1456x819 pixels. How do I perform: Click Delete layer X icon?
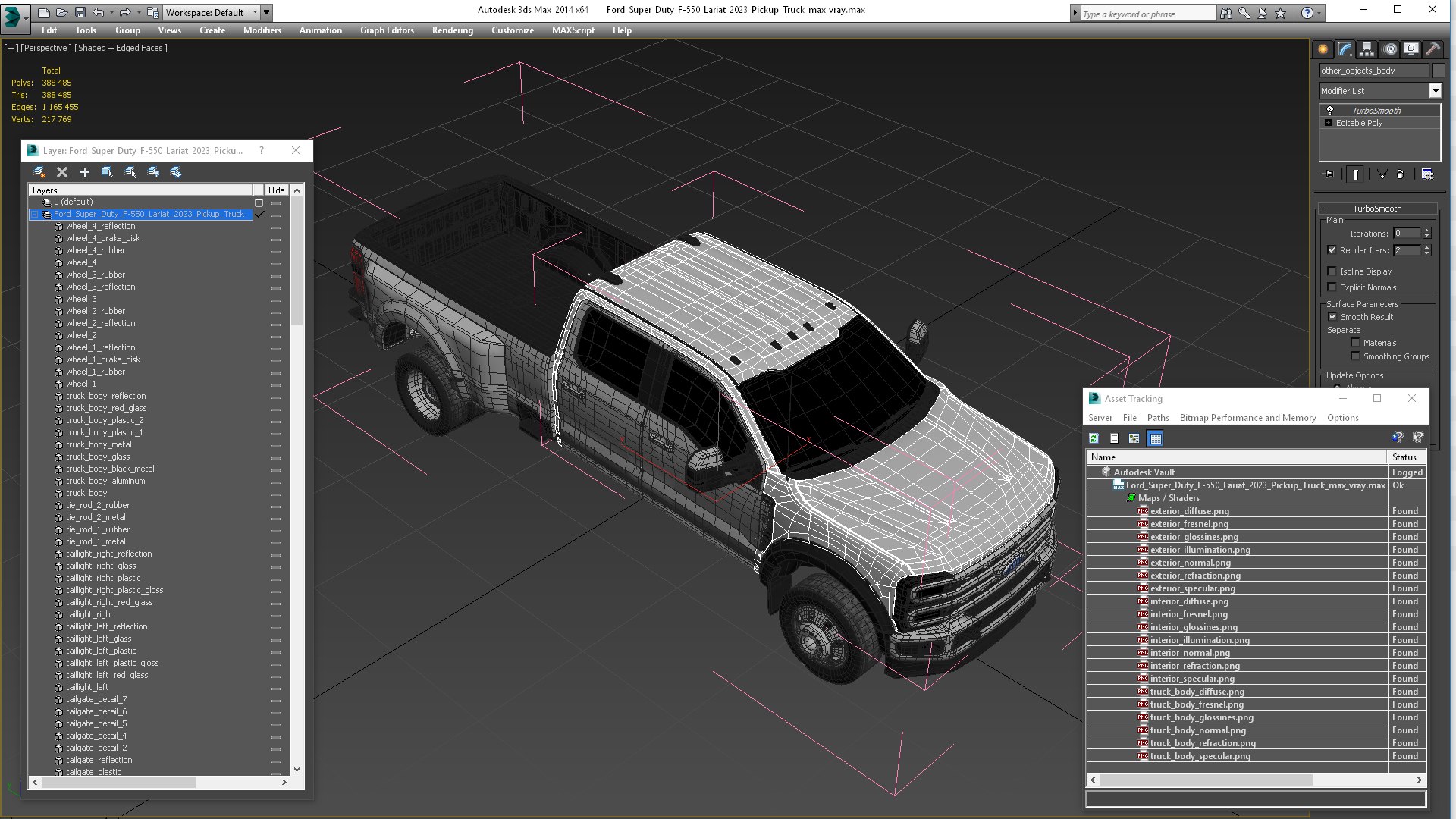coord(62,173)
